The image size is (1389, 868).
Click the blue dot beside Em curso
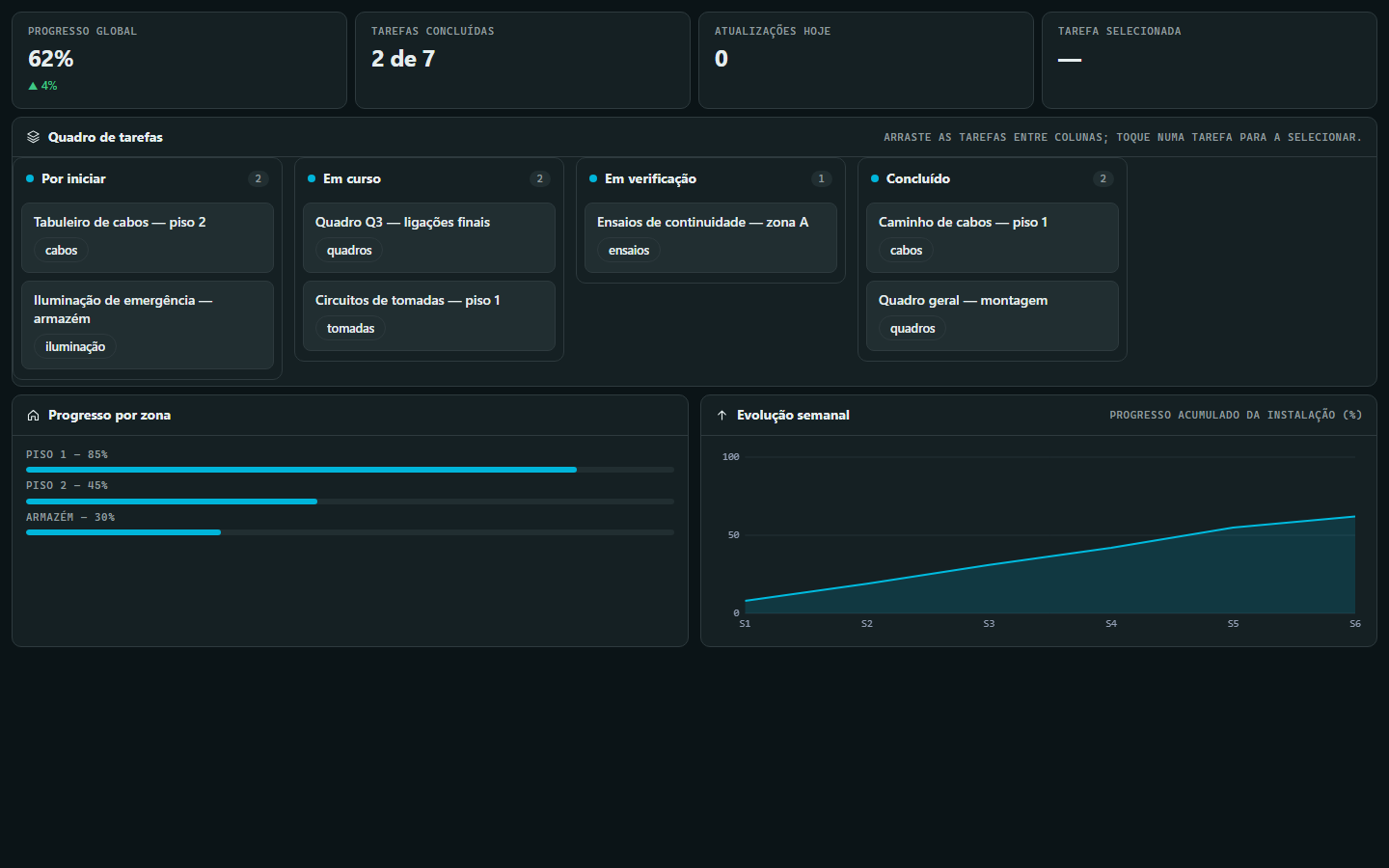312,178
